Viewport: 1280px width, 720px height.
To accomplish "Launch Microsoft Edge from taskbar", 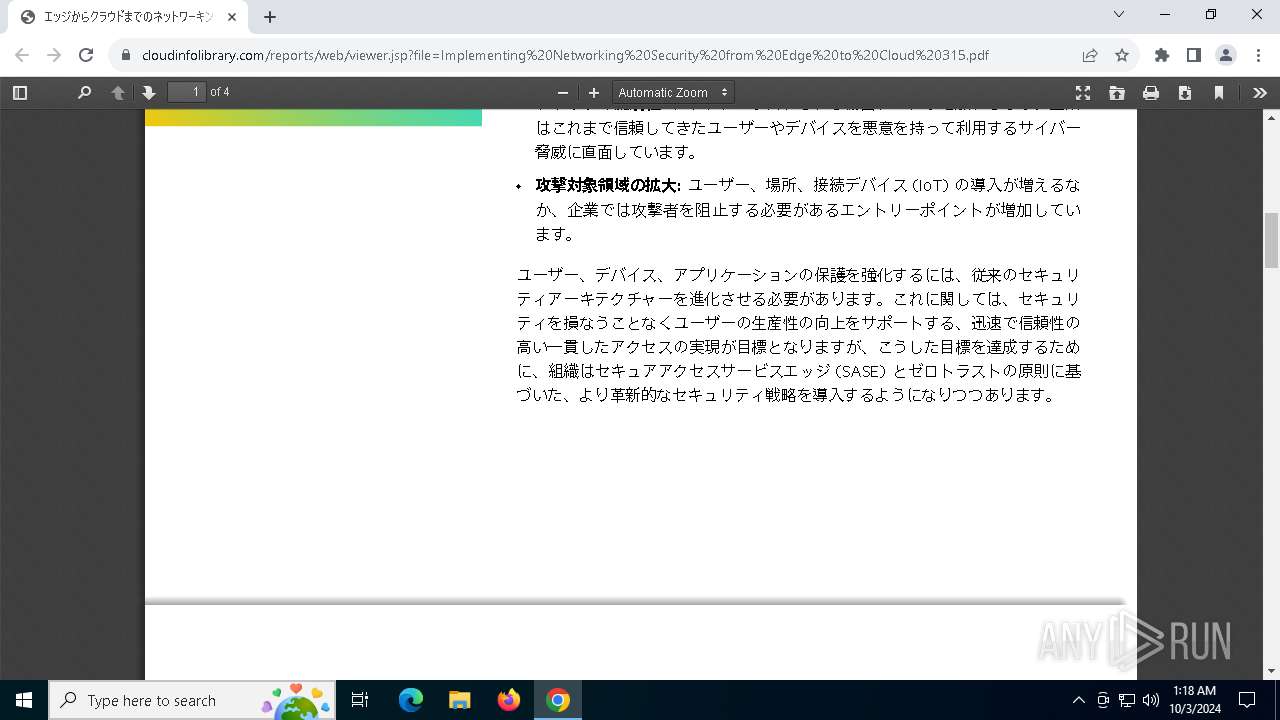I will click(x=411, y=700).
